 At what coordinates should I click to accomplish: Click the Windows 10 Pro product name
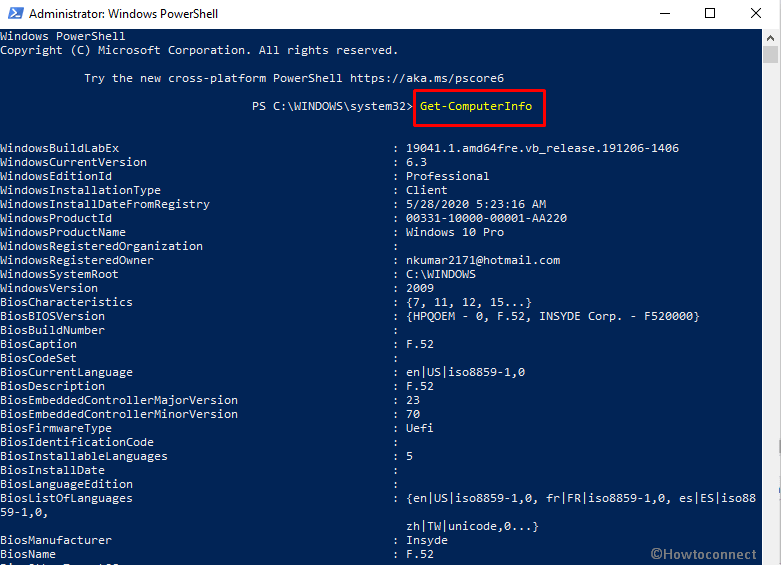pos(455,232)
